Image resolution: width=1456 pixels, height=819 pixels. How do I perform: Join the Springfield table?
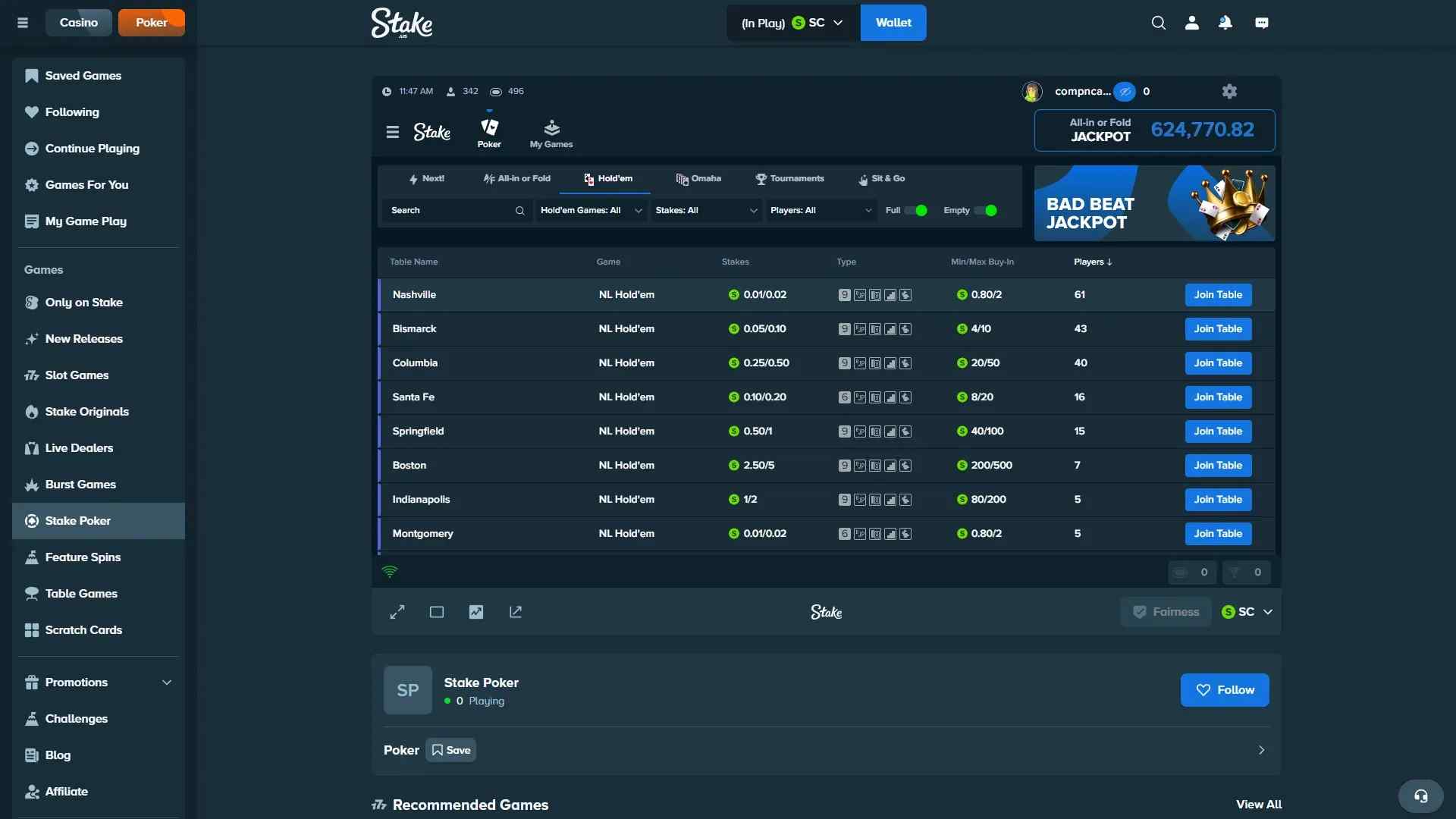pos(1218,431)
